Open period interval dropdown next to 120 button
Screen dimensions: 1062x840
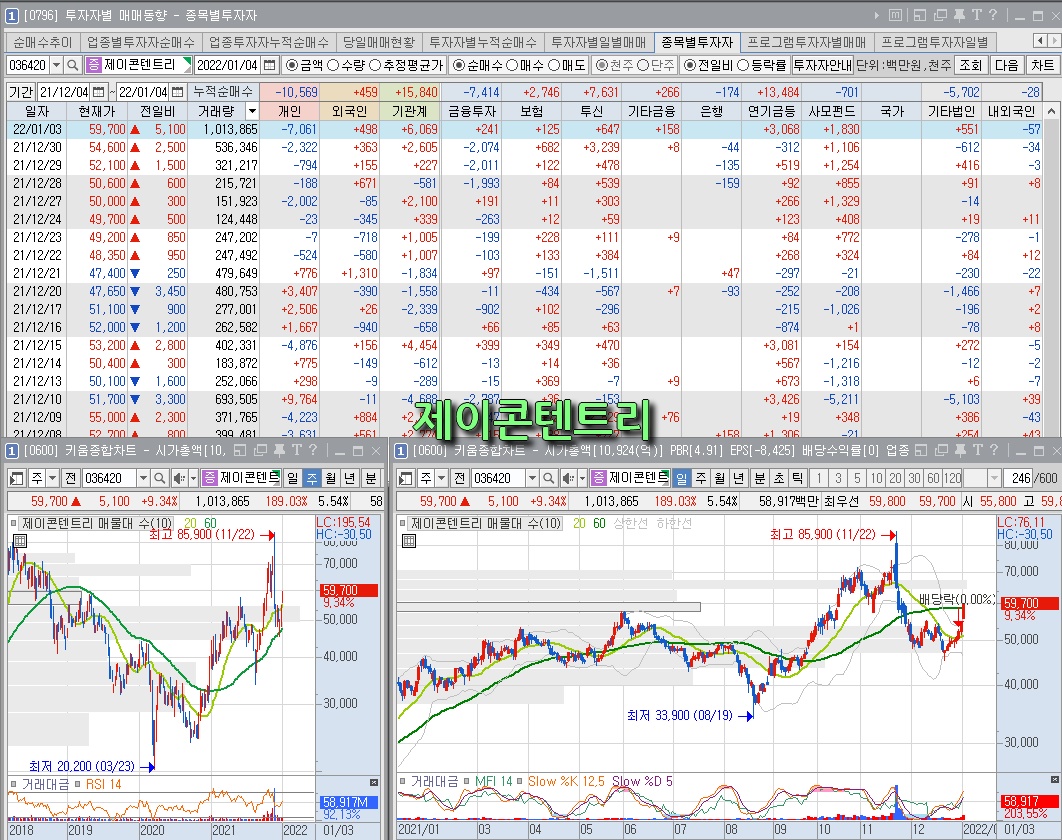pos(994,478)
